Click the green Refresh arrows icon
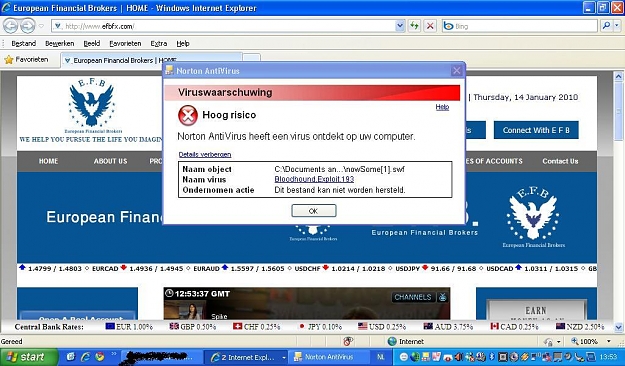 pyautogui.click(x=415, y=26)
